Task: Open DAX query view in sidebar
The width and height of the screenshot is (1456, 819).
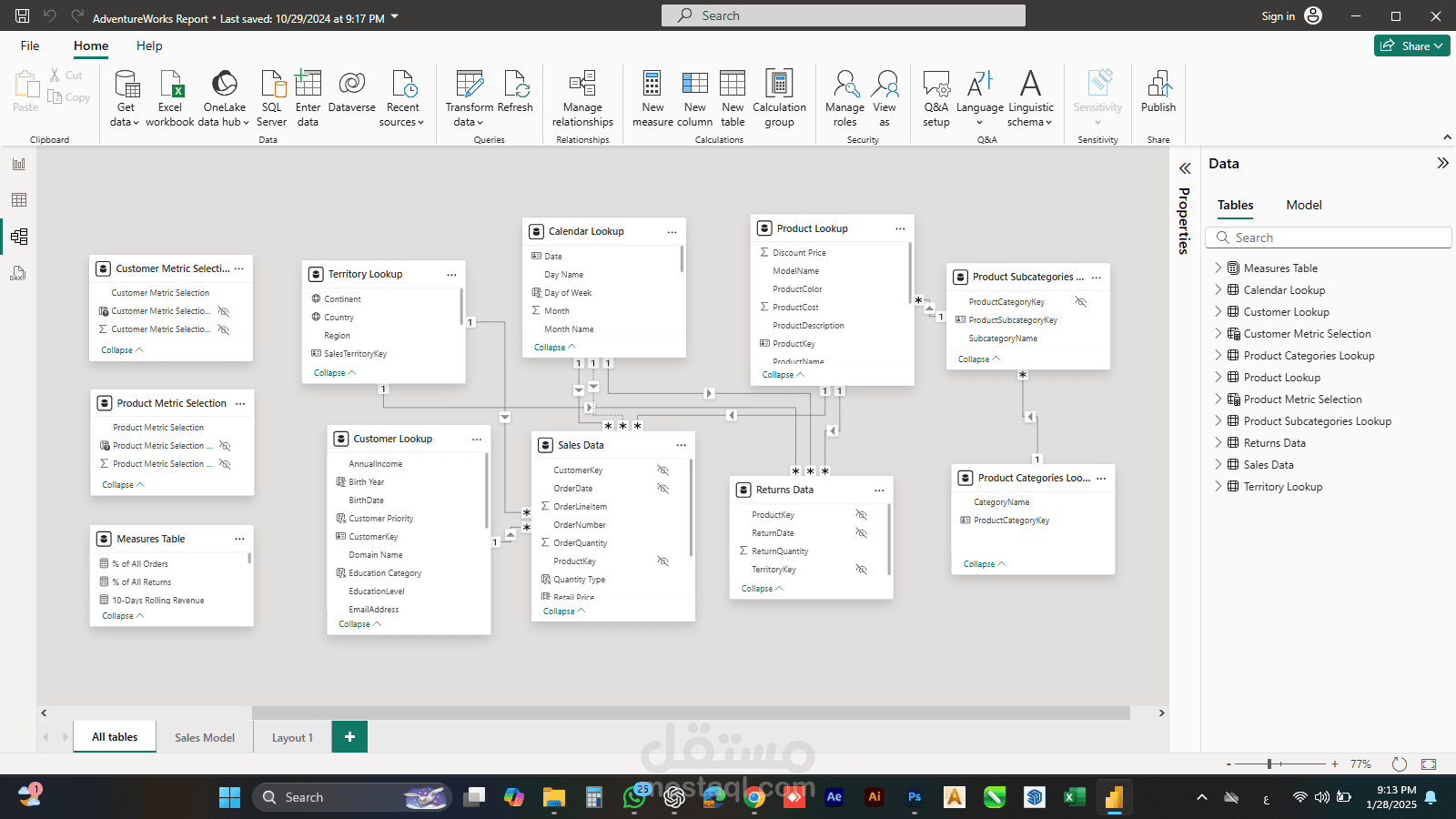Action: (19, 273)
